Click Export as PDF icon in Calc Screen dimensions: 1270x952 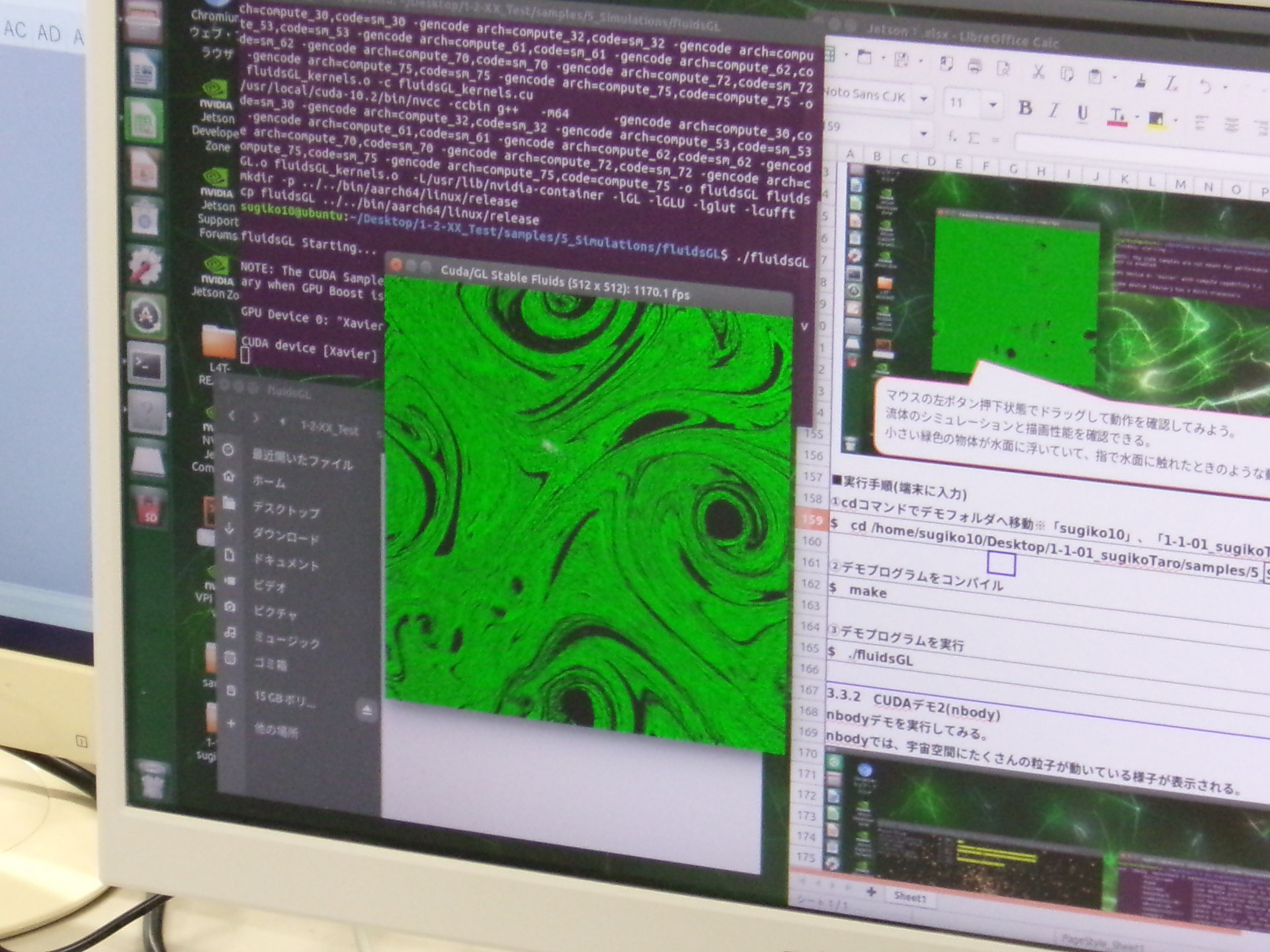[x=947, y=63]
